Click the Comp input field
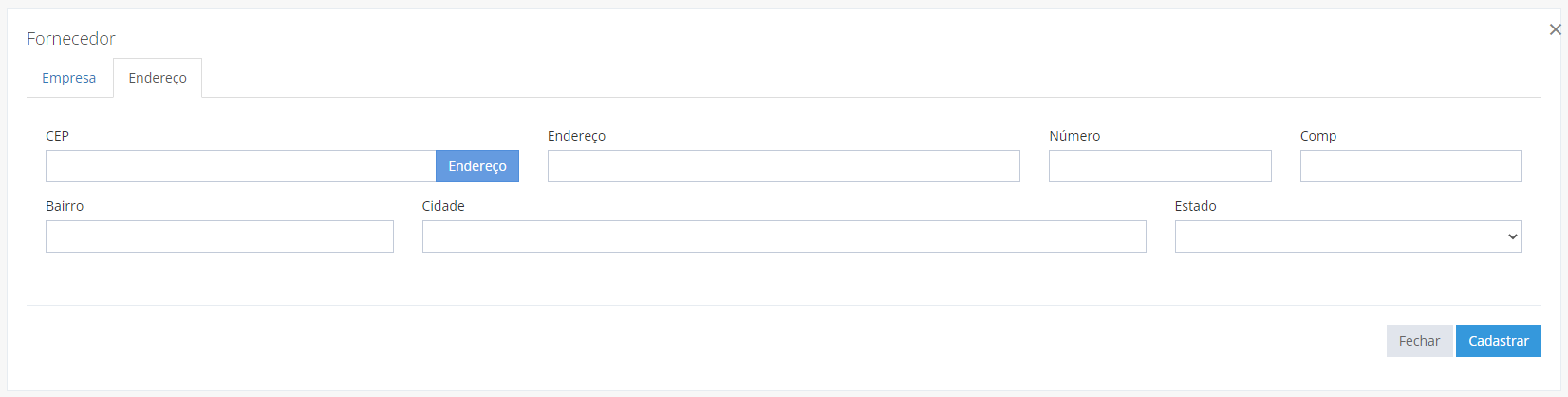1568x397 pixels. 1411,166
